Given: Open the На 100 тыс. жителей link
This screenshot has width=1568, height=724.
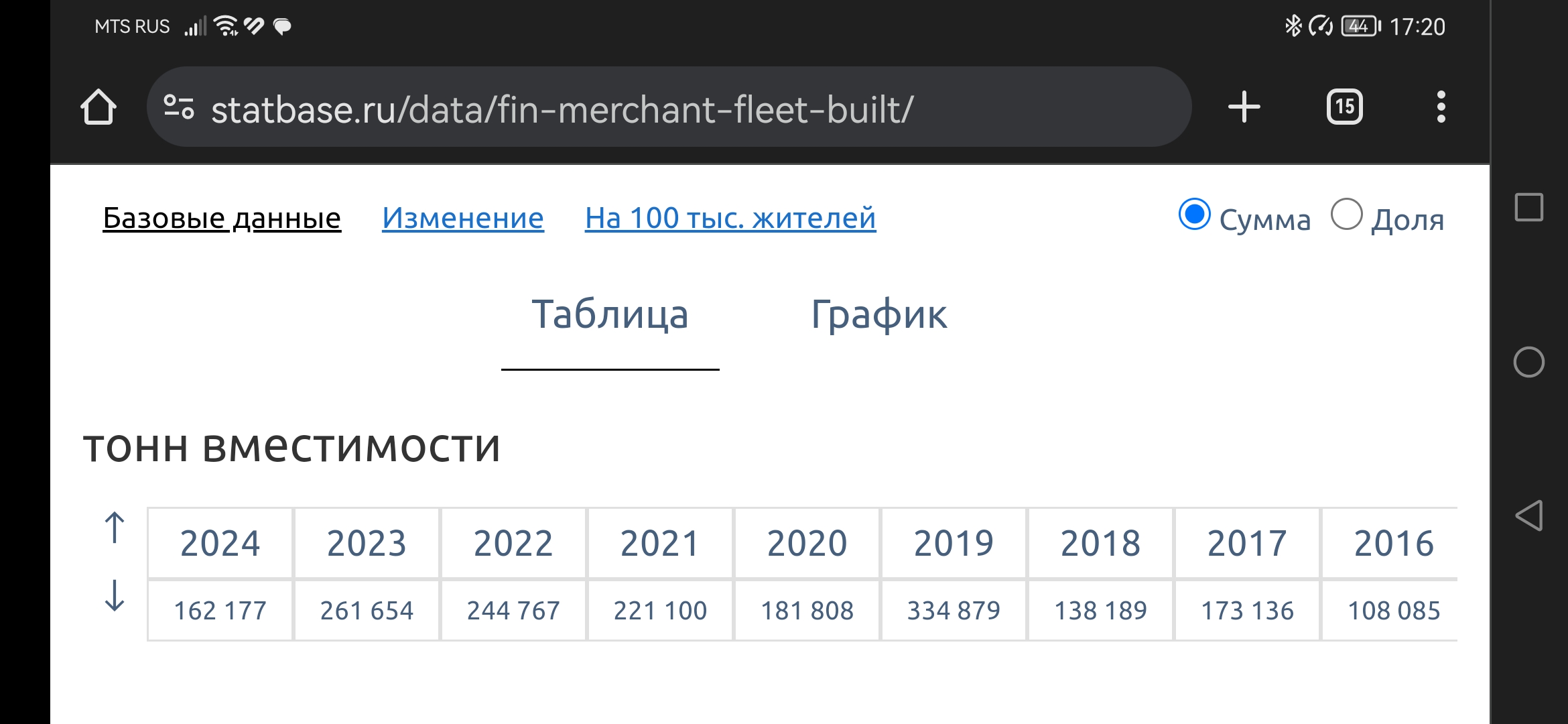Looking at the screenshot, I should (730, 219).
